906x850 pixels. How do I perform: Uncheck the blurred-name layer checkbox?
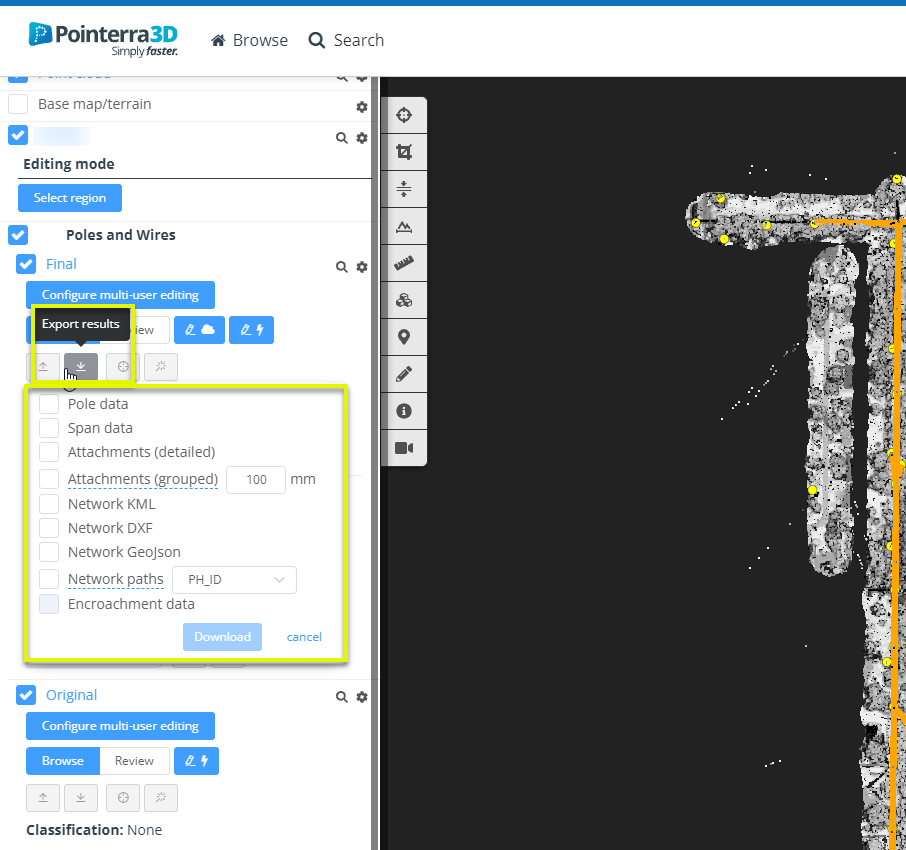coord(18,135)
